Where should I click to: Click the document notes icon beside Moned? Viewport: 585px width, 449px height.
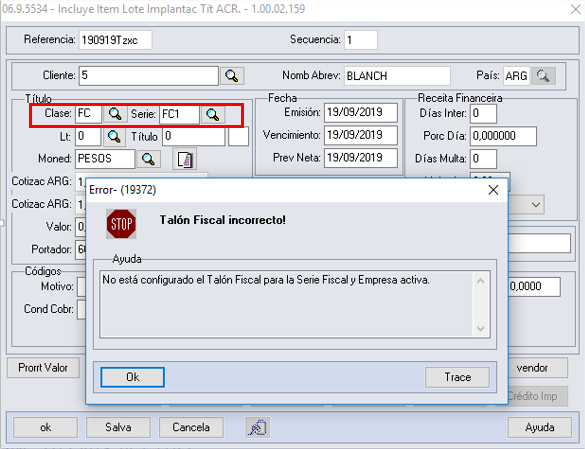(x=185, y=159)
